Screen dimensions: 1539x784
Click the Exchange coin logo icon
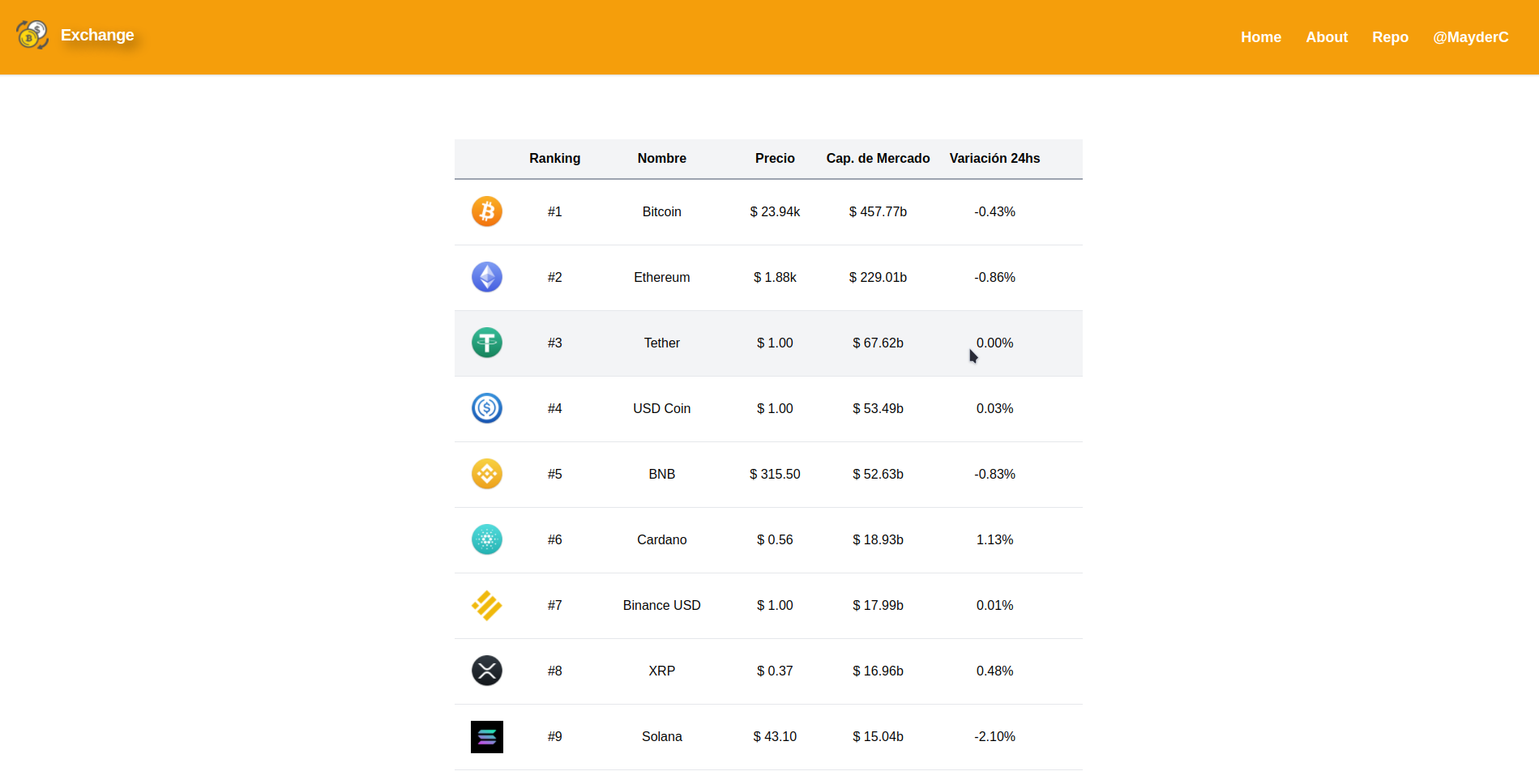32,35
